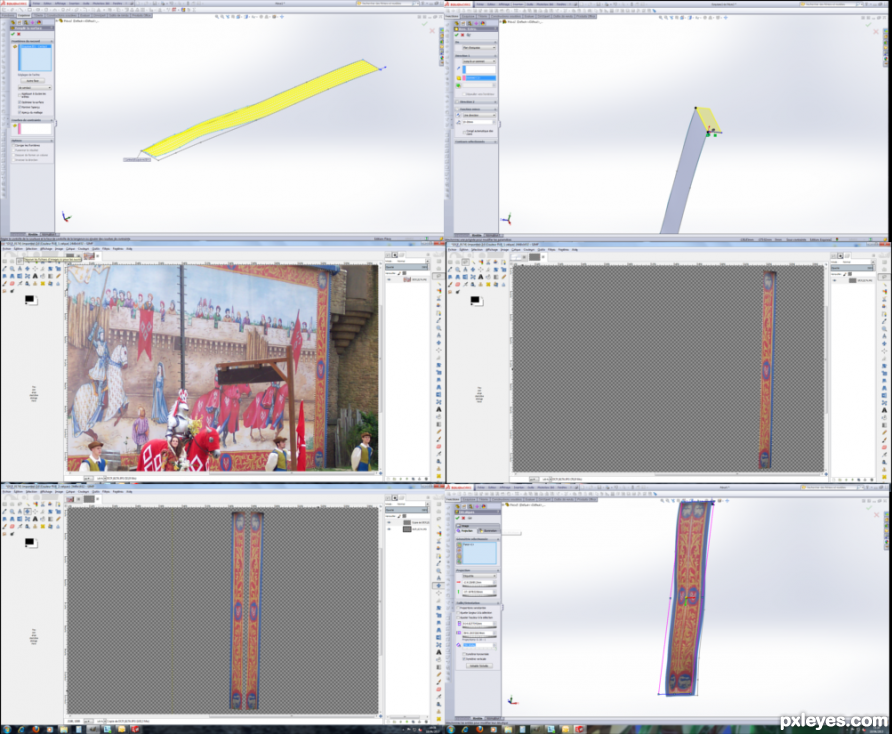The height and width of the screenshot is (734, 892).
Task: Enable Proportions constantes in the decal panel
Action: click(458, 608)
